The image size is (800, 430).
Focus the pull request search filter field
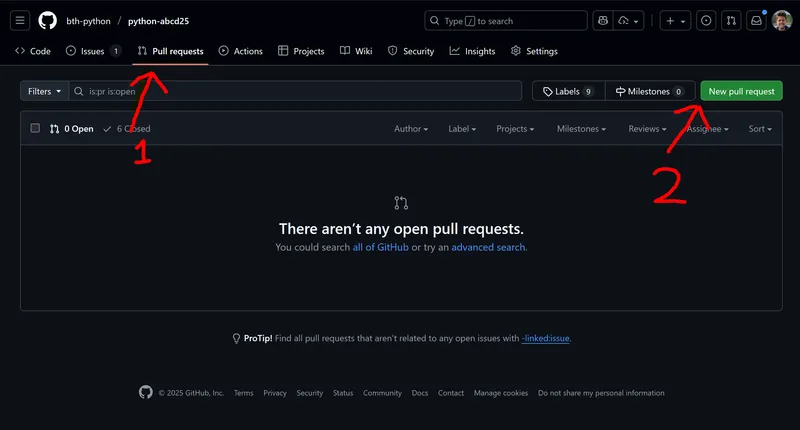click(x=300, y=91)
